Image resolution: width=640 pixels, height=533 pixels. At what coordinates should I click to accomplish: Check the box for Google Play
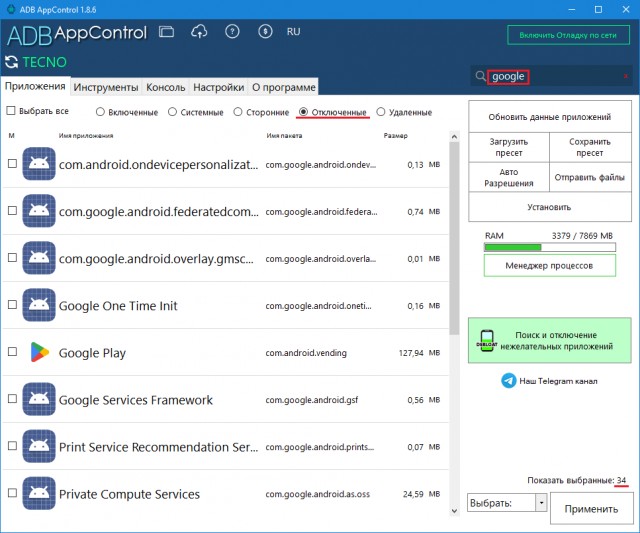pos(12,352)
